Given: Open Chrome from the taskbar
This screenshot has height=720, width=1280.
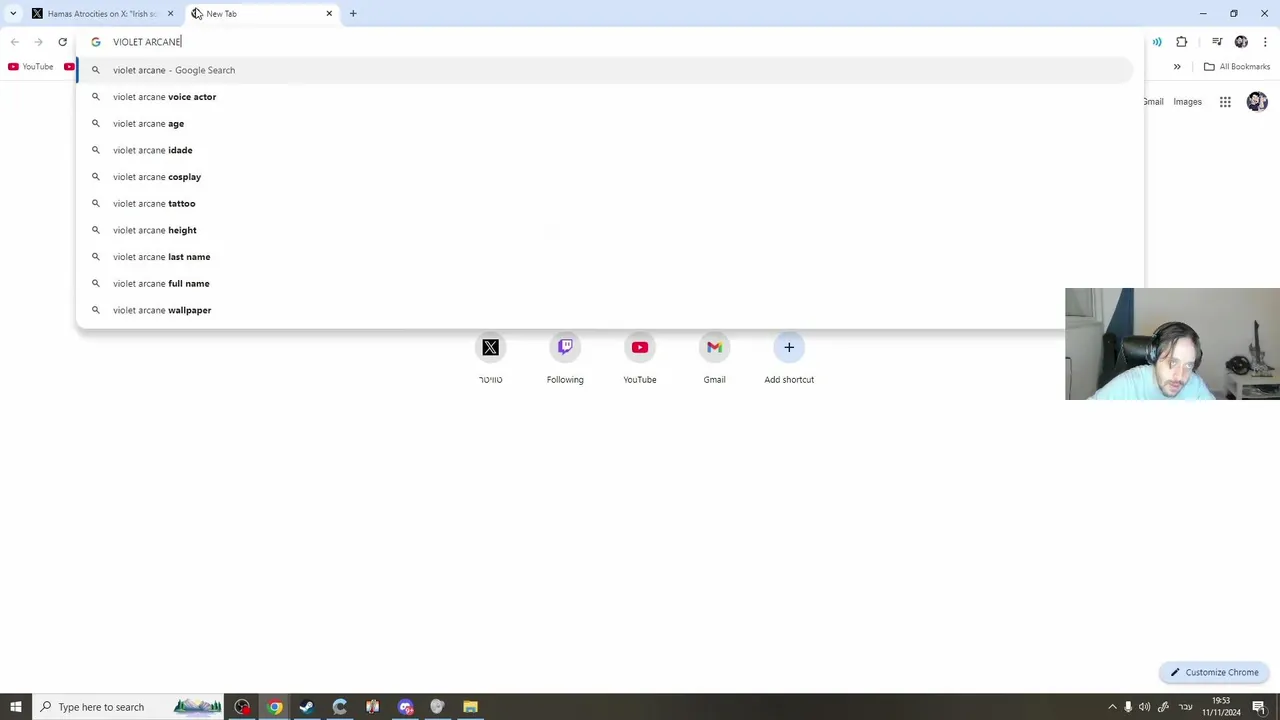Looking at the screenshot, I should click(274, 707).
